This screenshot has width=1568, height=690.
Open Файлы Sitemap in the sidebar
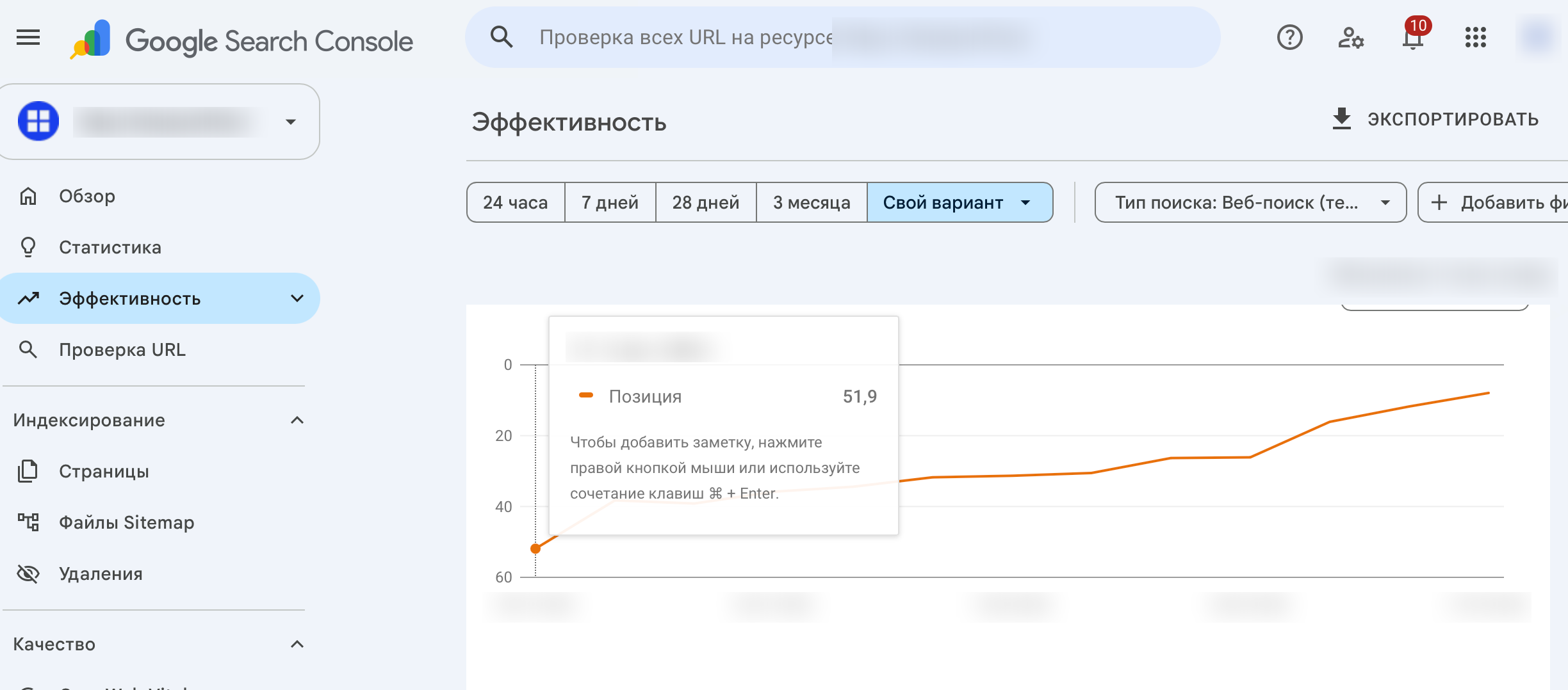(127, 522)
